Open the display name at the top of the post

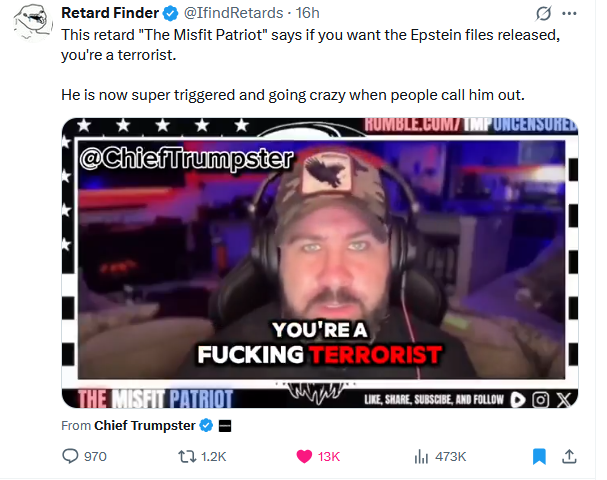pos(110,13)
